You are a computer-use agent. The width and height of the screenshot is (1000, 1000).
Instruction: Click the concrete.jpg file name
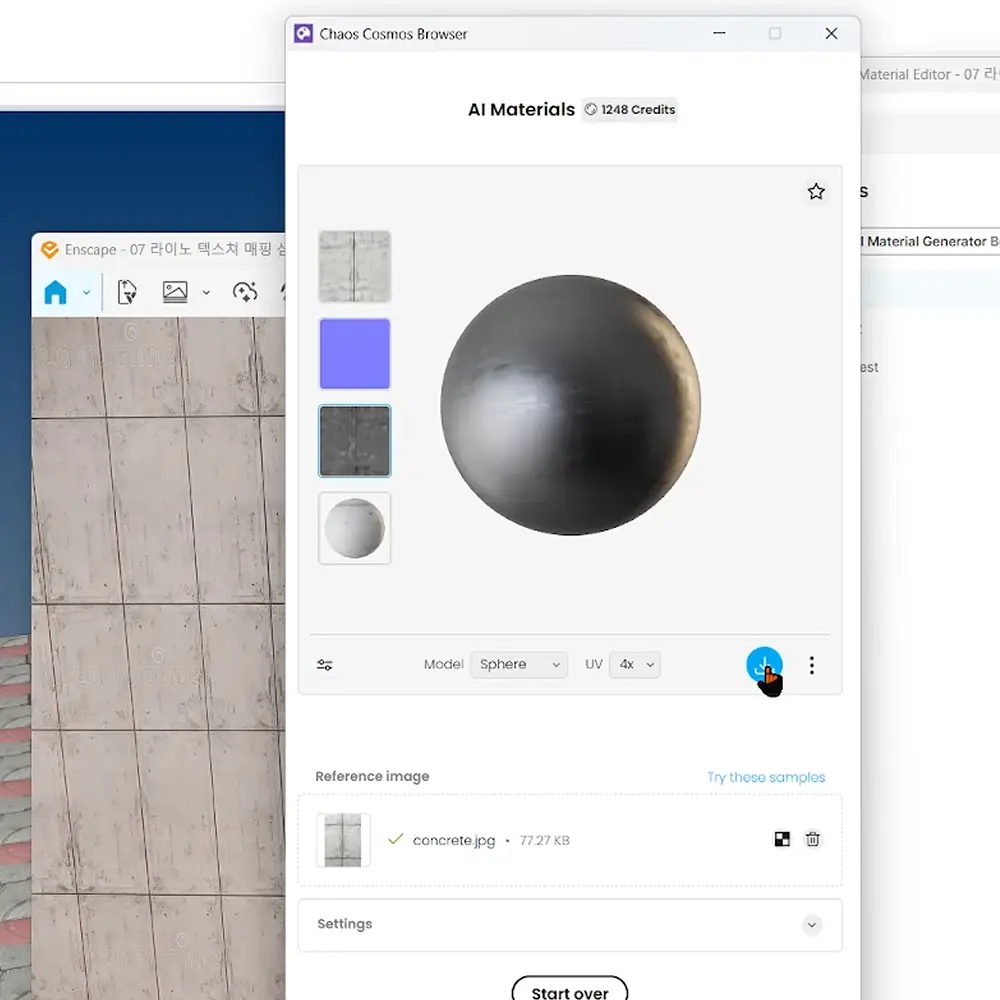[x=454, y=840]
